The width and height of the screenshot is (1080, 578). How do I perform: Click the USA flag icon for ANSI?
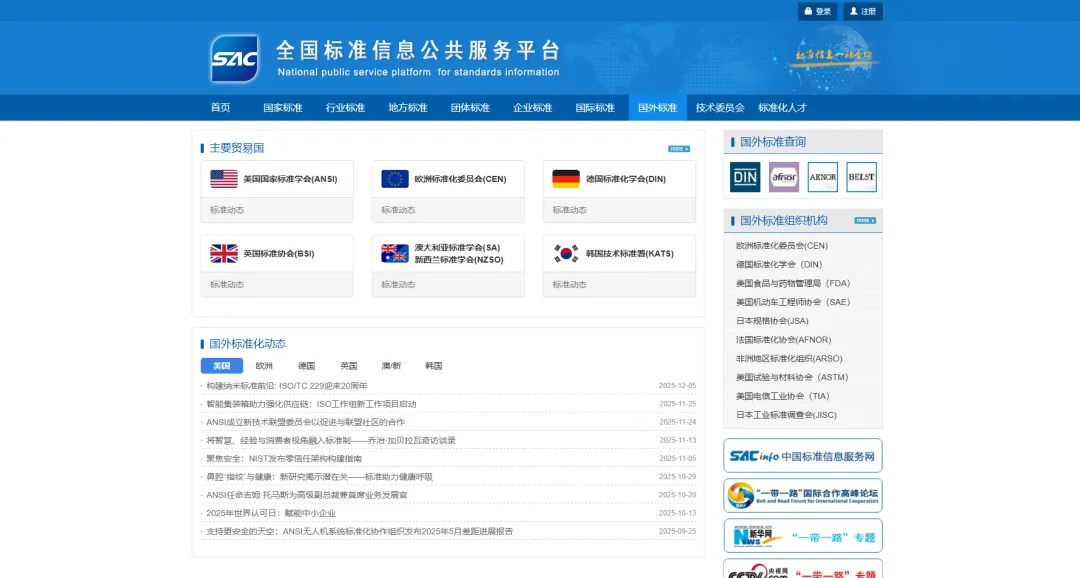coord(224,179)
